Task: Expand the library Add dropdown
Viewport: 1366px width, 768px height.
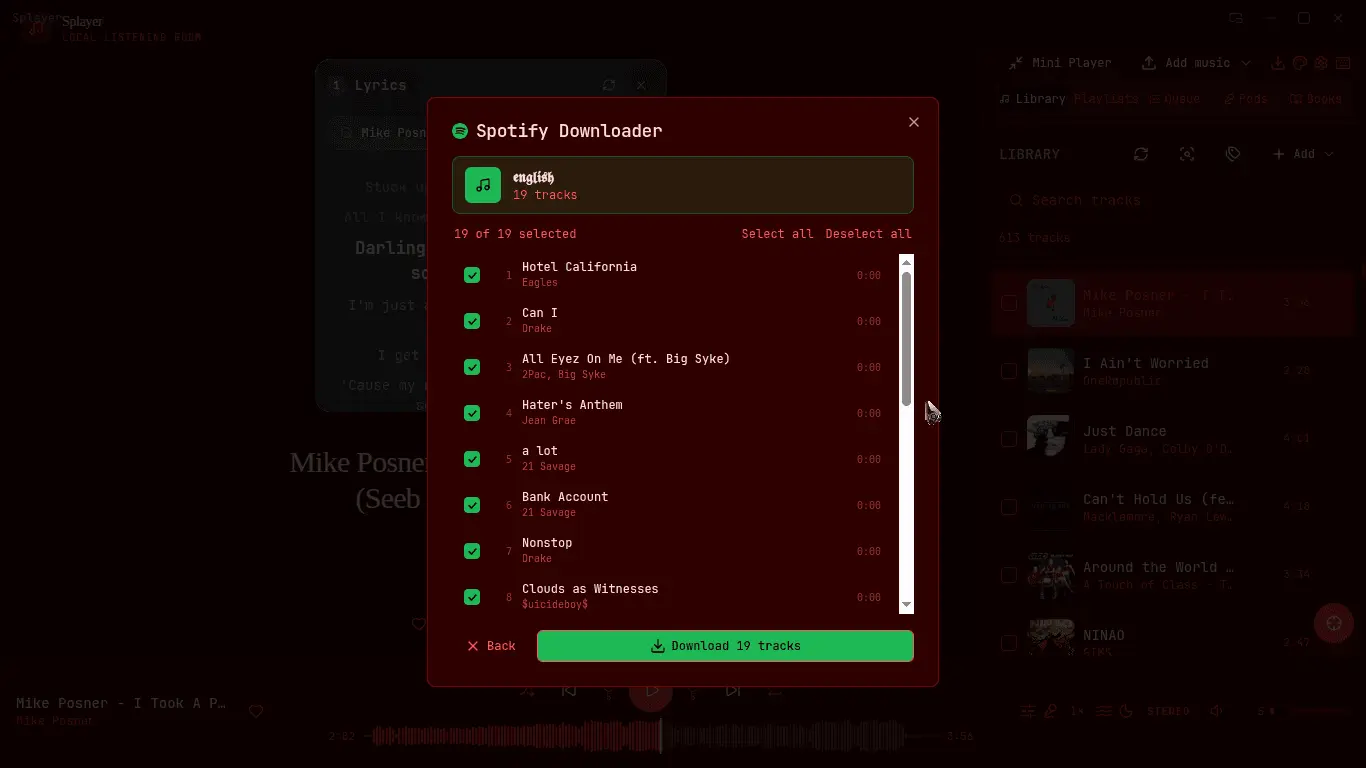Action: (x=1303, y=154)
